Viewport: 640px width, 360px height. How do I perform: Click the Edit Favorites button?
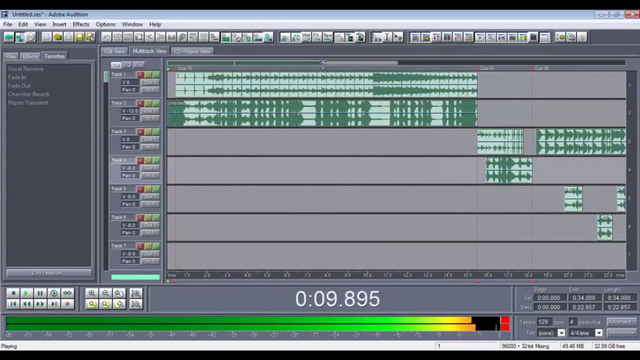(x=49, y=273)
